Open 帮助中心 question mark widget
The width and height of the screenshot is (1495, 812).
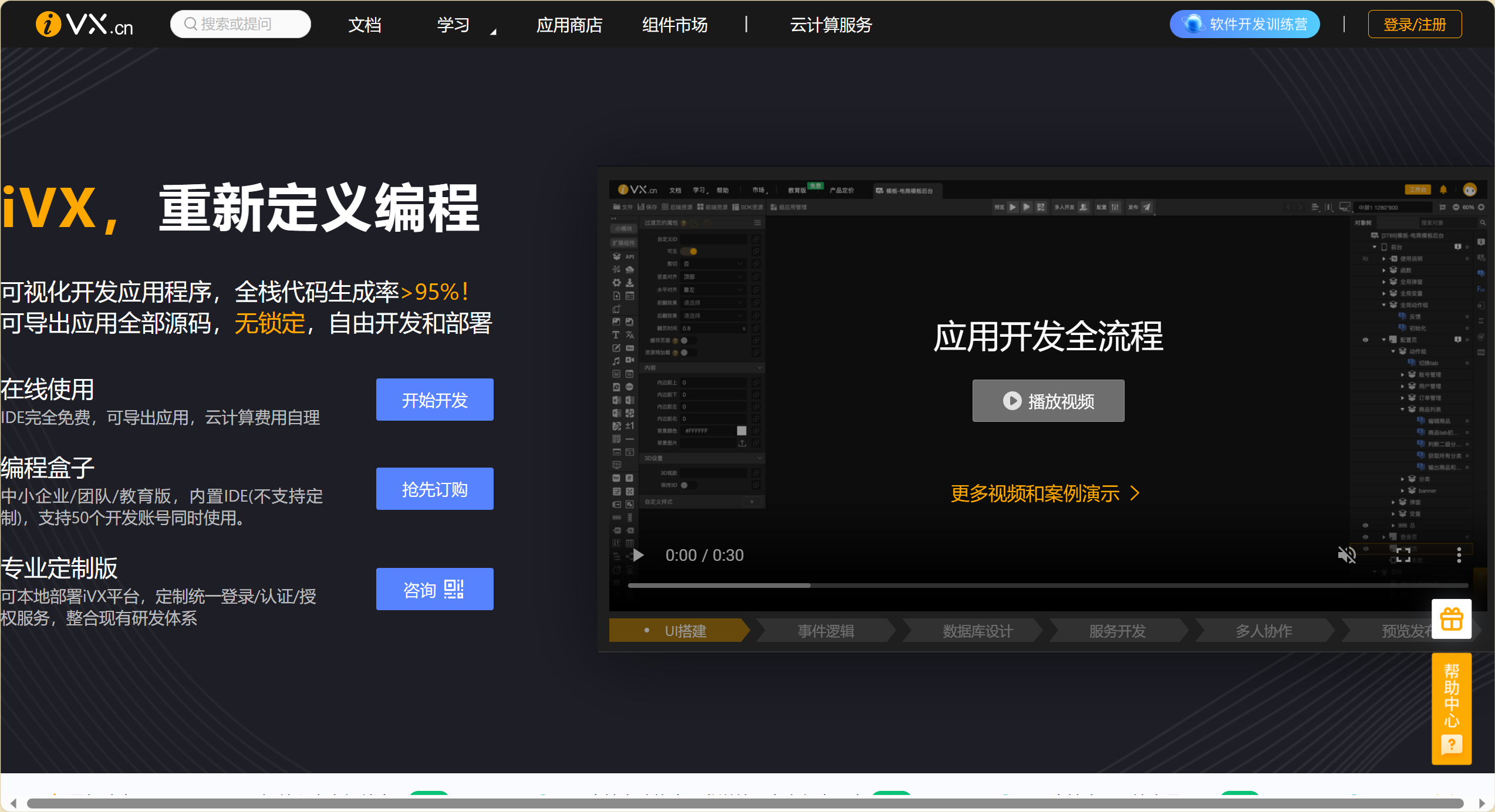tap(1451, 745)
